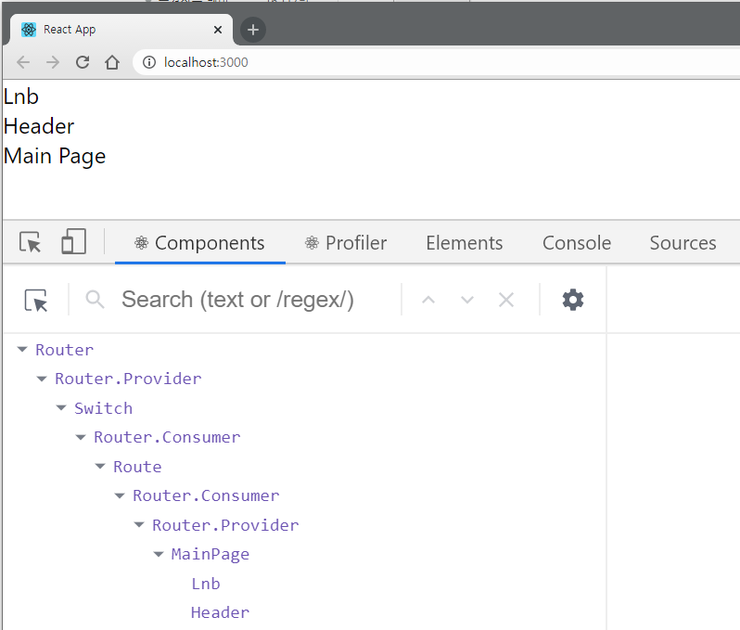Collapse Router.Consumer node under Switch

[81, 437]
